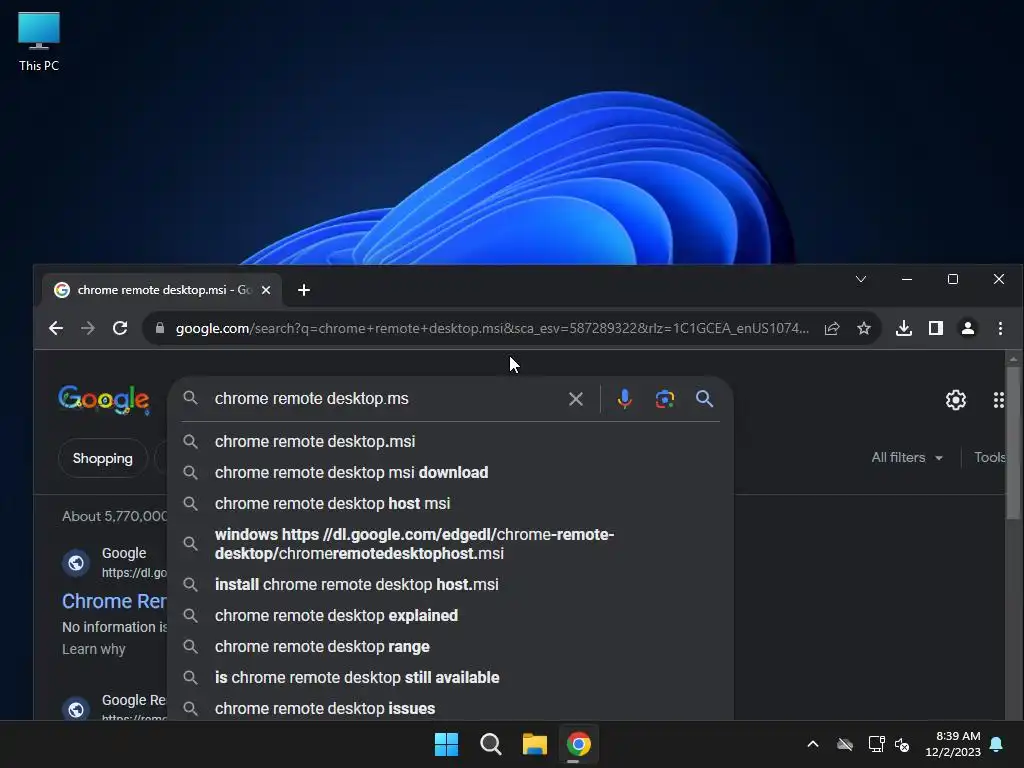Start a search by voice
This screenshot has height=768, width=1024.
624,399
